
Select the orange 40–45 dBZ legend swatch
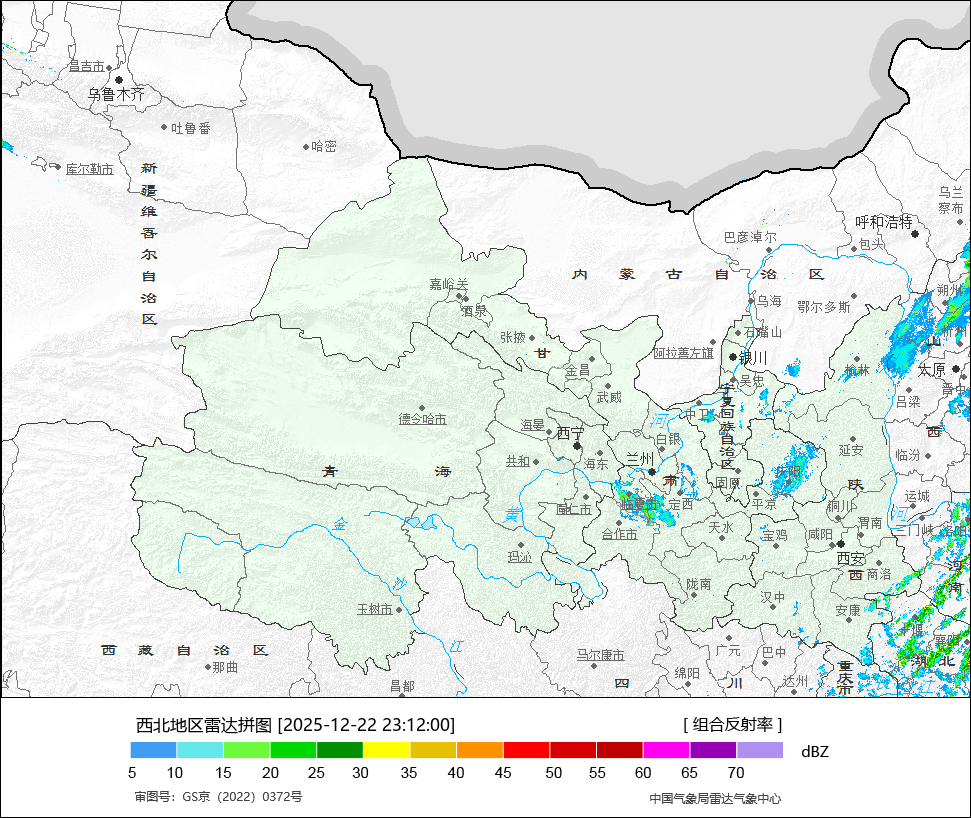click(x=480, y=750)
